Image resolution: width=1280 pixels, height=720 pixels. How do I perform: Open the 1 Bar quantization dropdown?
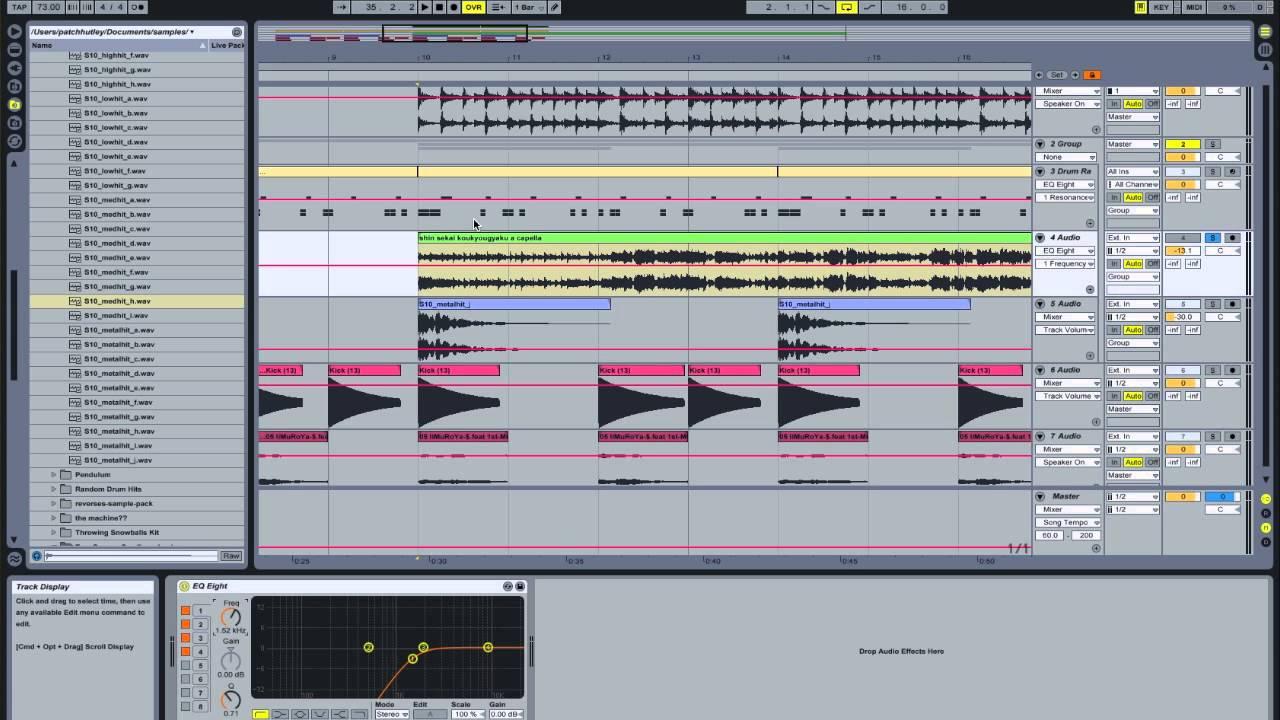[524, 7]
